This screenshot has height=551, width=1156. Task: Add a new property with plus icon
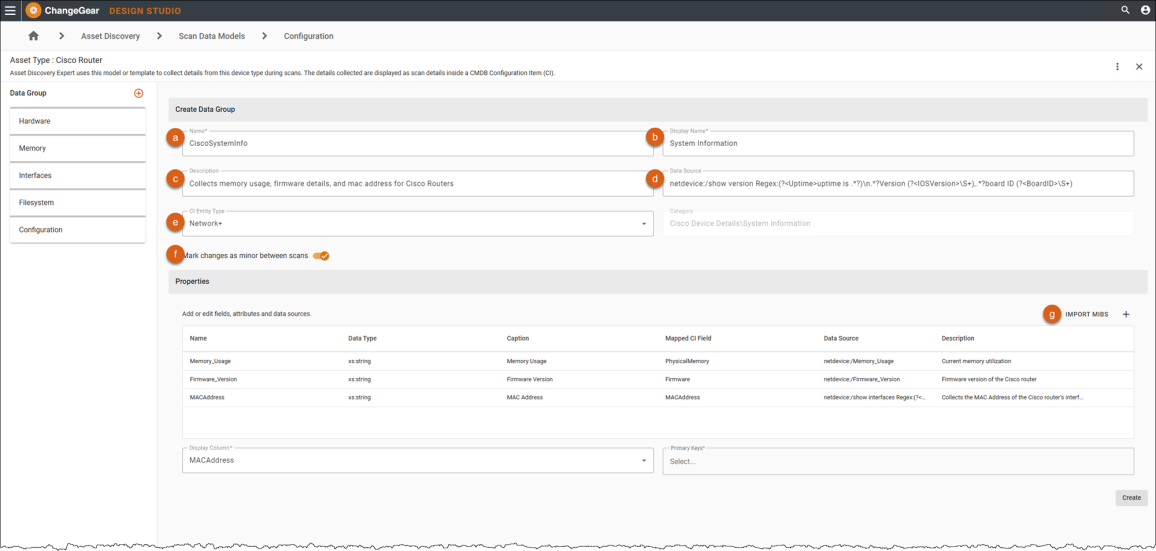[x=1126, y=314]
